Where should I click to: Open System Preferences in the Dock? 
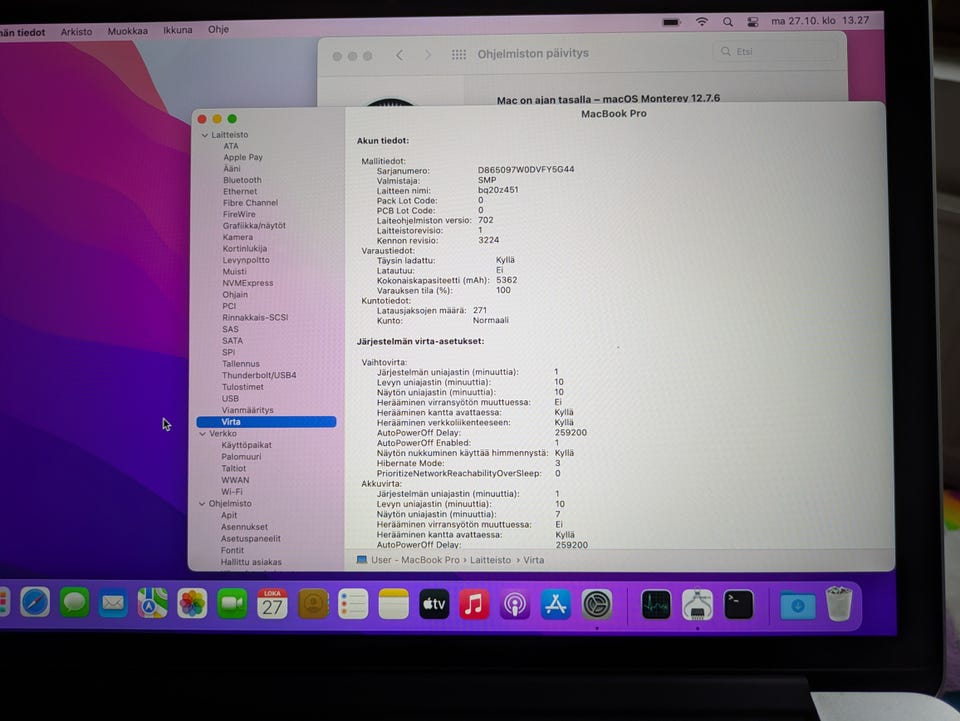click(597, 605)
